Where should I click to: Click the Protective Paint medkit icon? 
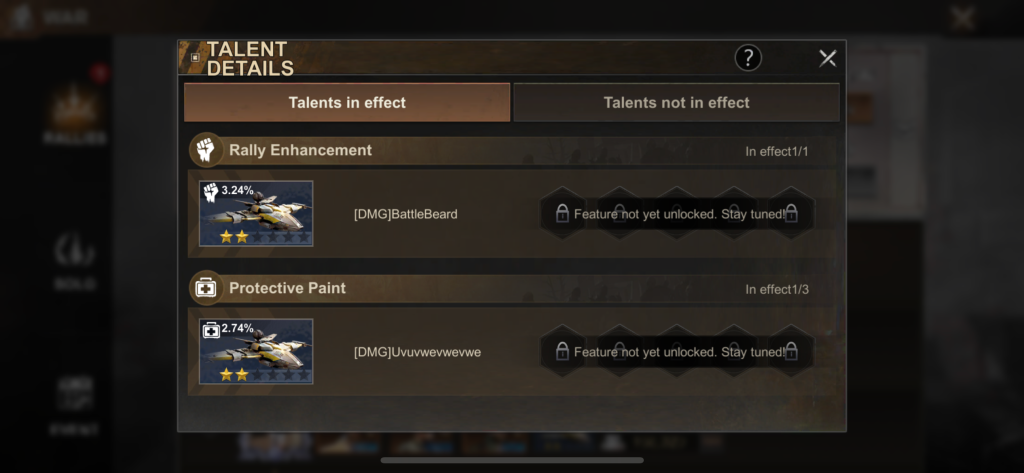tap(206, 288)
